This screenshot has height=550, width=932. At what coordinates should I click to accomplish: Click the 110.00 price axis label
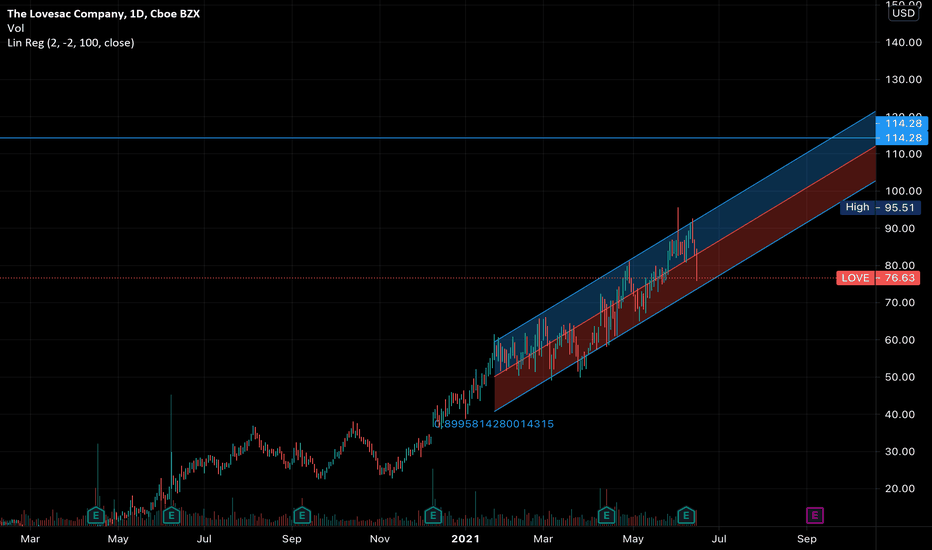coord(903,154)
